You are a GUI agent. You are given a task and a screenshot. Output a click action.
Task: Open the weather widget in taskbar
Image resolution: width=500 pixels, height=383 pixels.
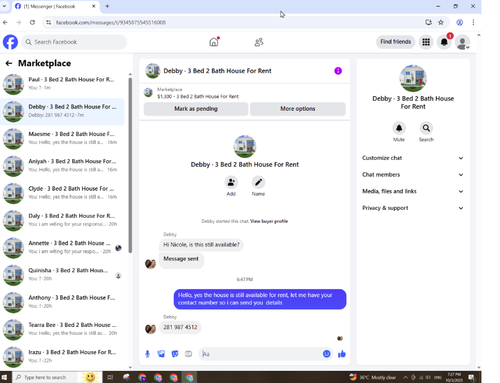click(x=372, y=377)
